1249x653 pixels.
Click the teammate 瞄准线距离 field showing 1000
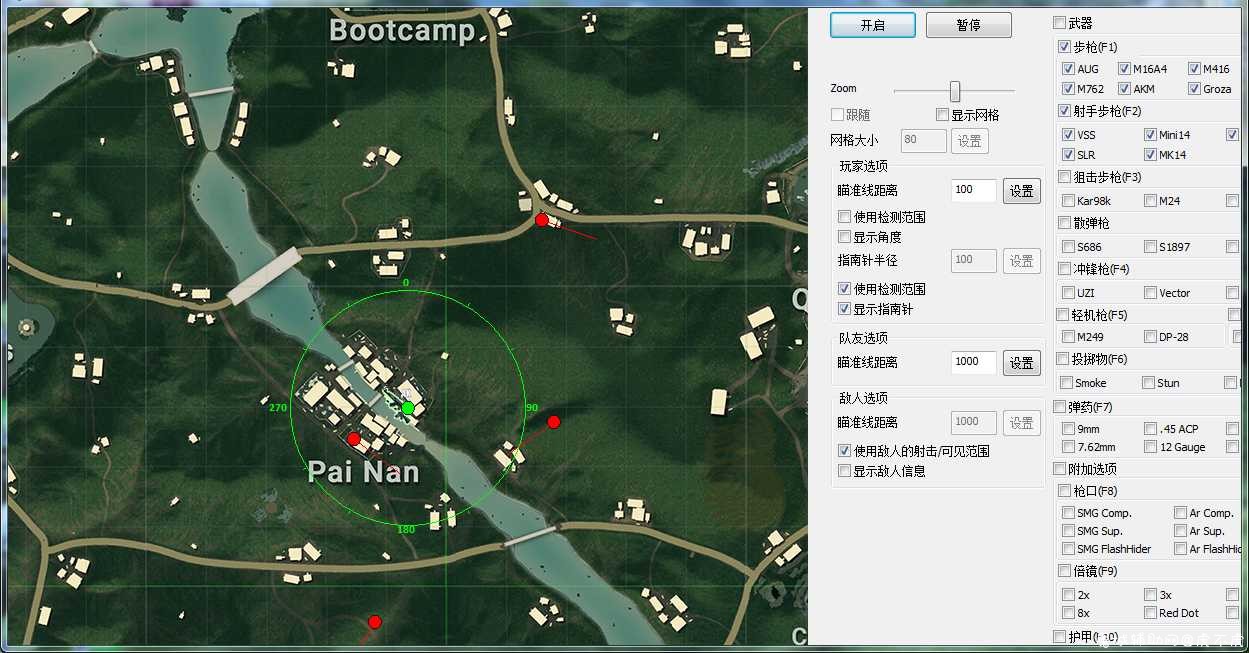tap(973, 362)
